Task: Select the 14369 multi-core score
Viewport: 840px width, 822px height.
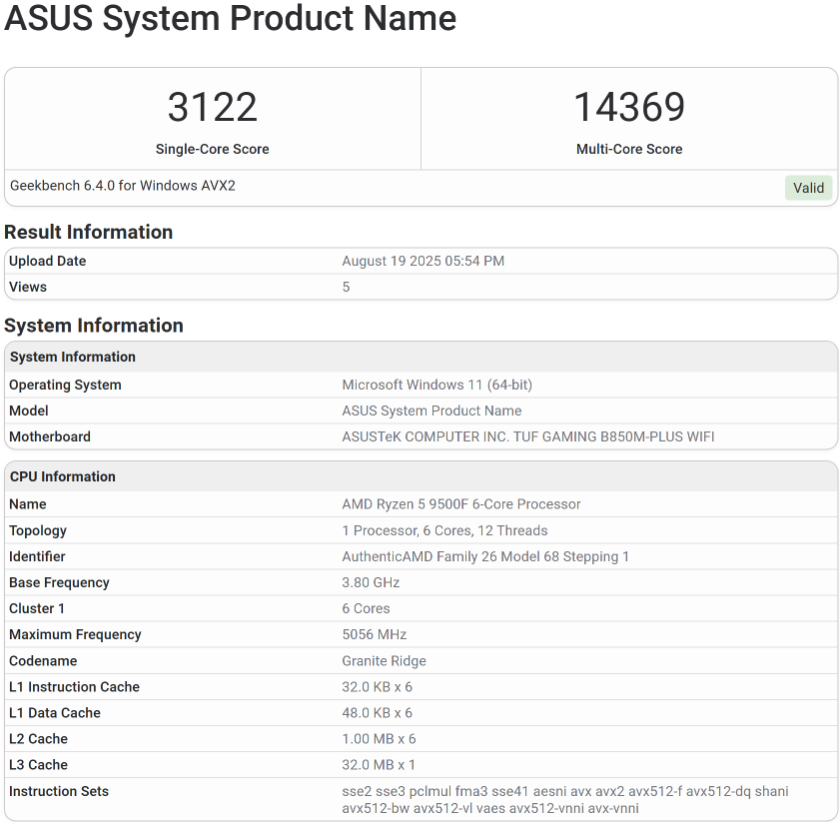Action: point(629,107)
